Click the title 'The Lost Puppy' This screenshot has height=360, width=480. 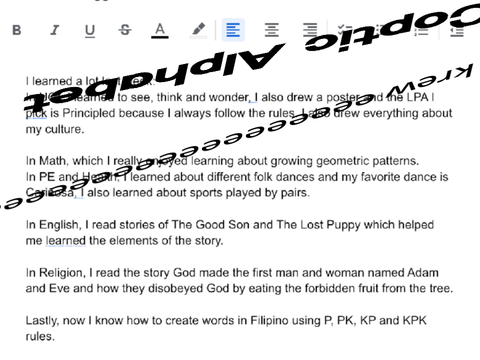click(x=318, y=225)
